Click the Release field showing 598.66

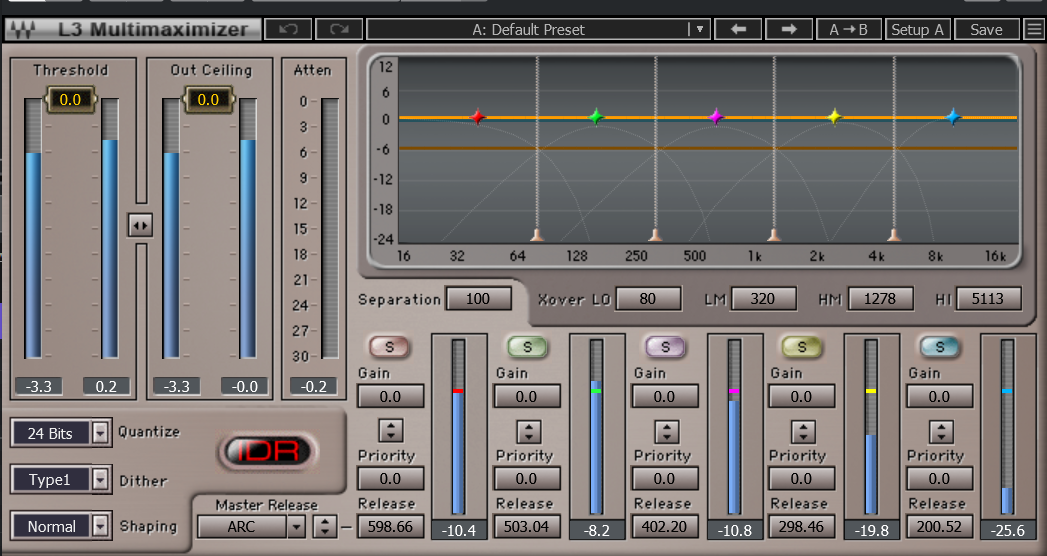click(391, 527)
